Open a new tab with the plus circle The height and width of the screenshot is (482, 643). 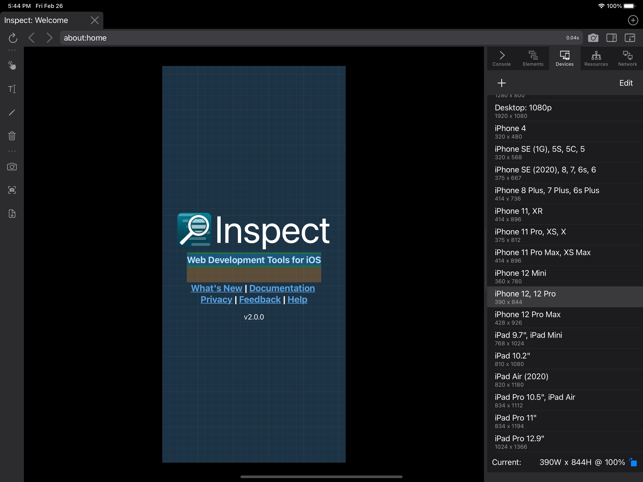633,20
